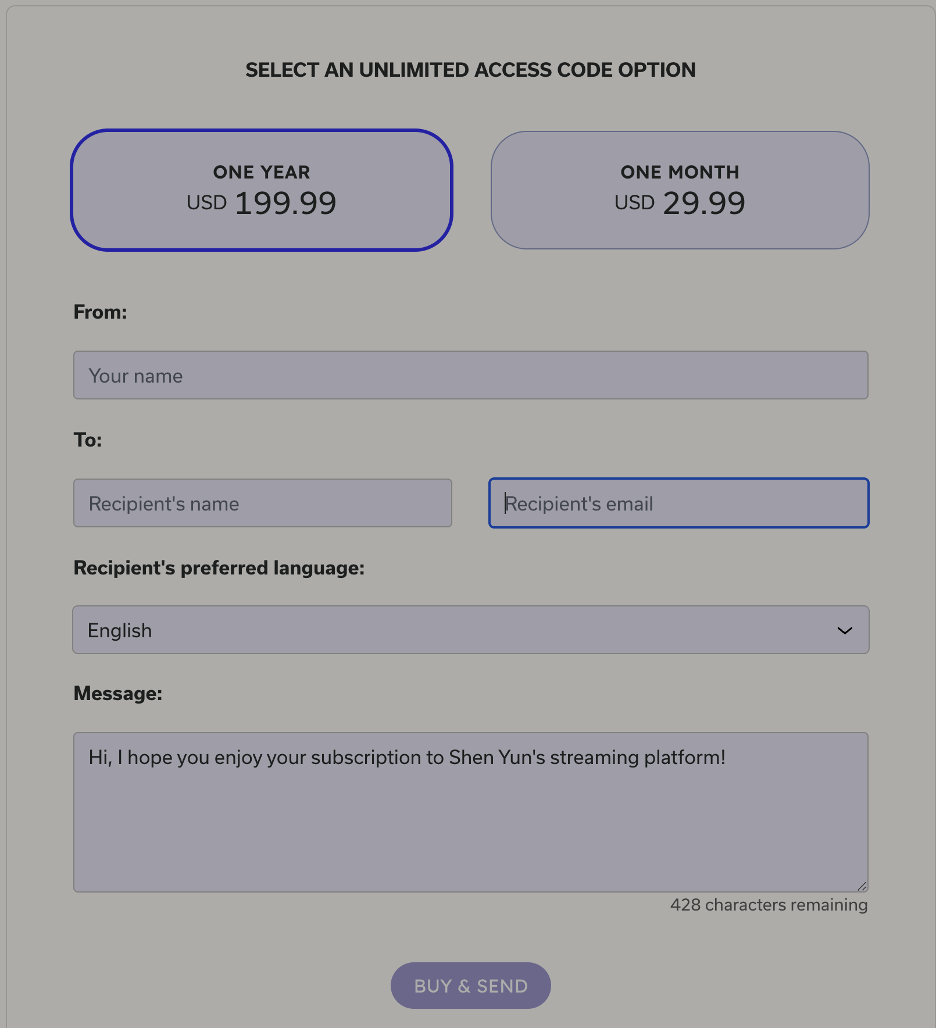
Task: Click the USD 29.99 price text
Action: tap(680, 204)
